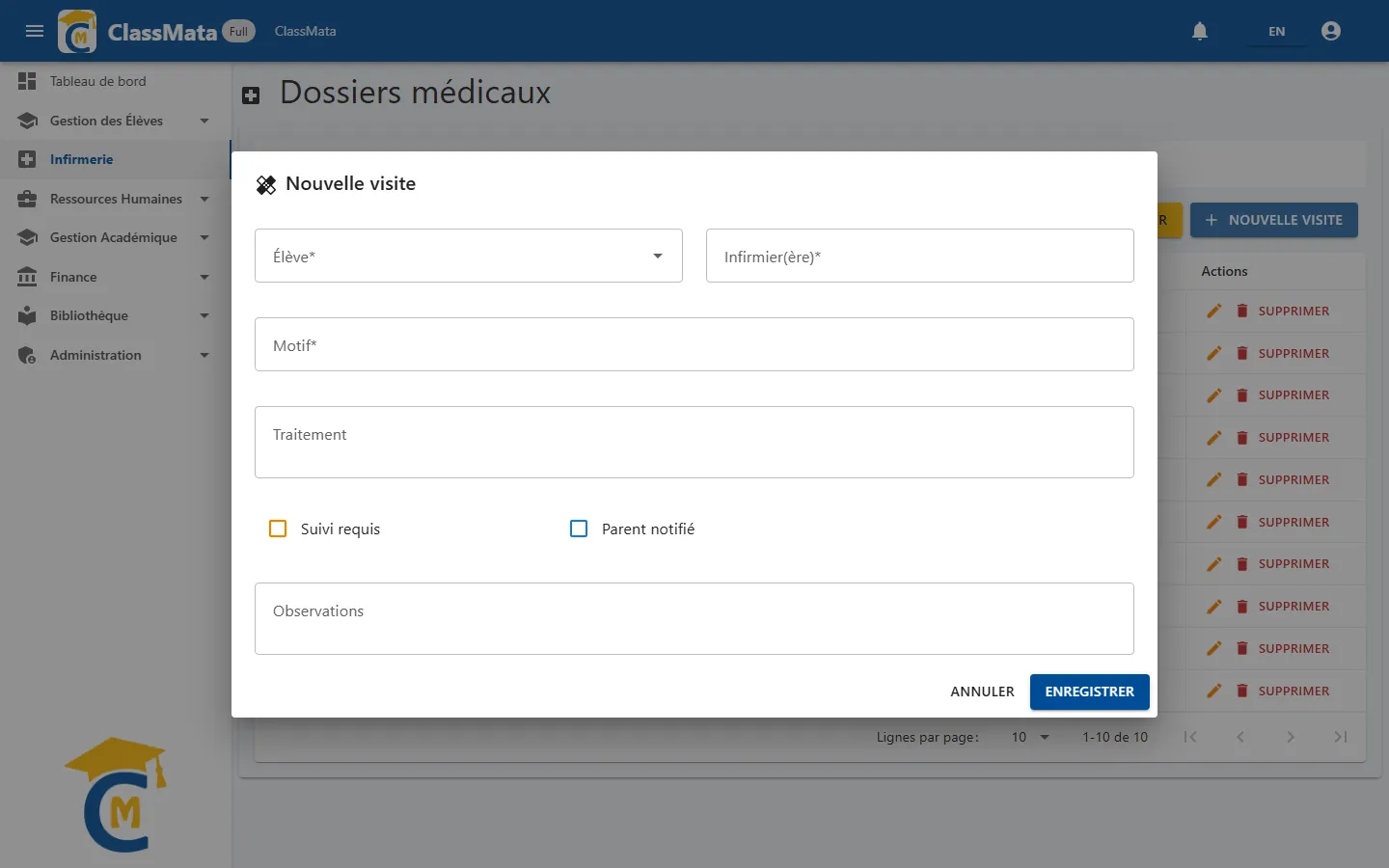
Task: Click the Ressources Humaines briefcase icon
Action: click(27, 199)
